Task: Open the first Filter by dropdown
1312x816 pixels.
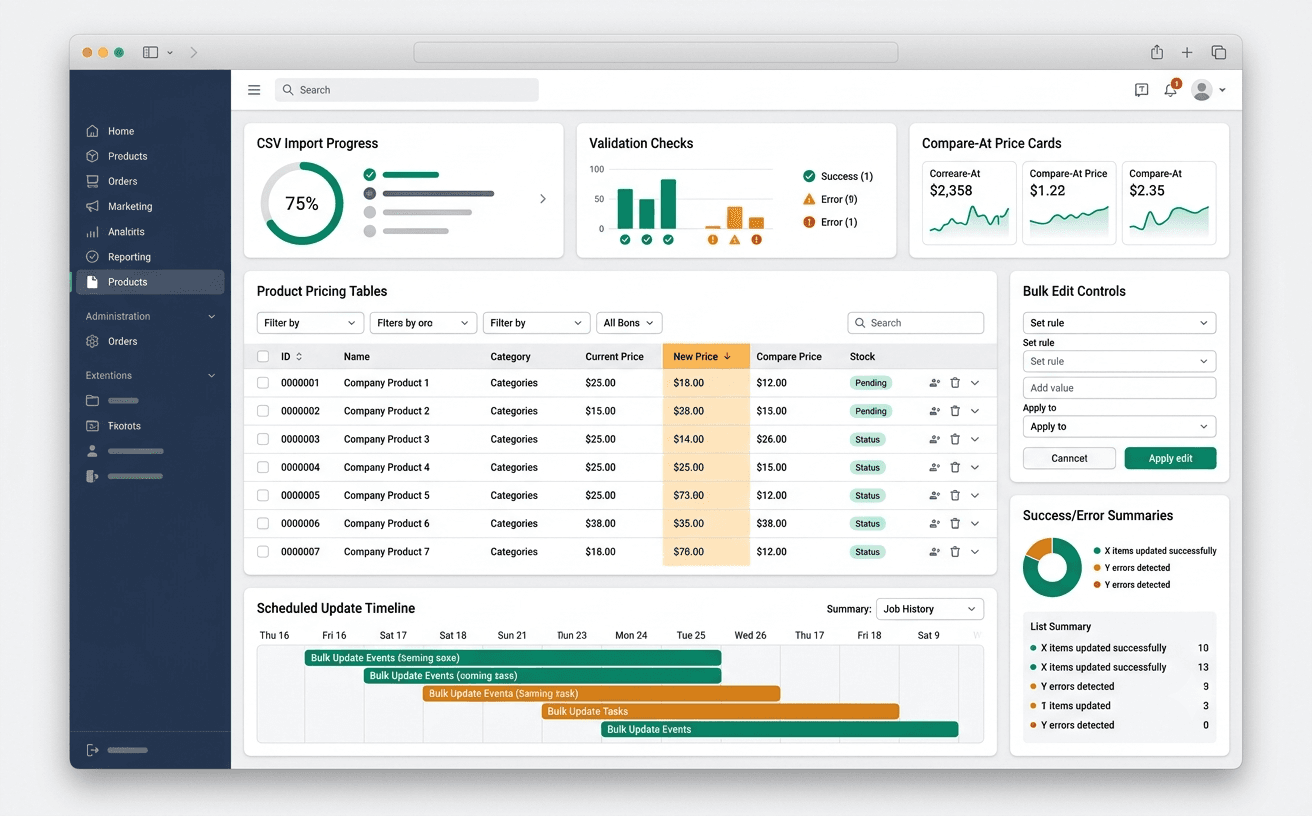Action: tap(310, 323)
